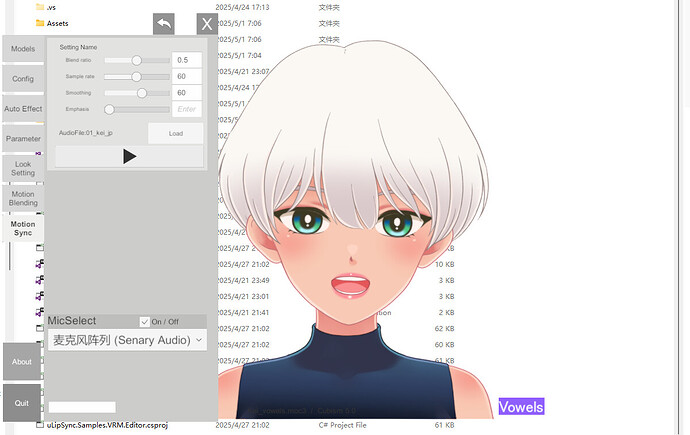Select the Assets folder in file explorer

(52, 23)
